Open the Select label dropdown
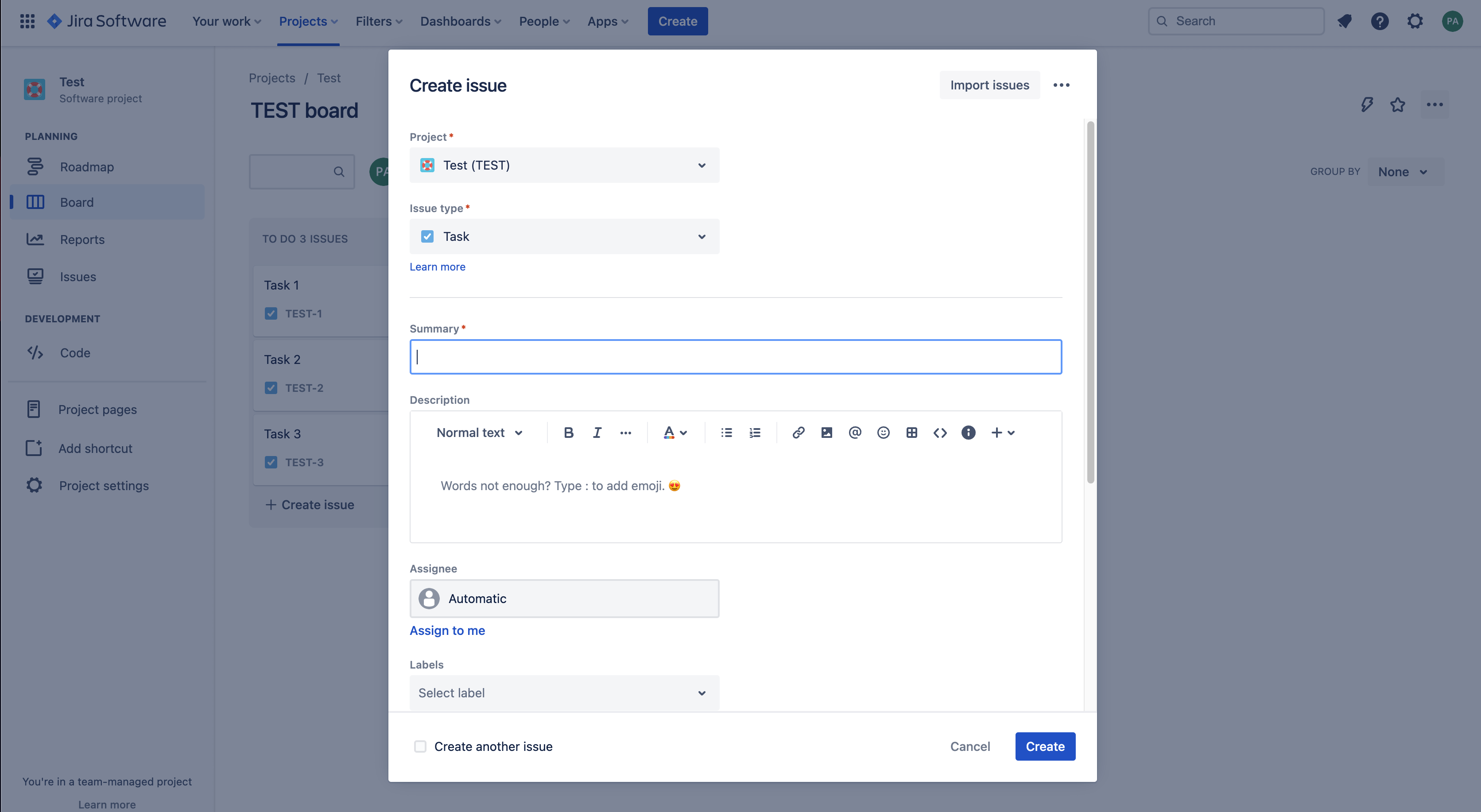The height and width of the screenshot is (812, 1481). coord(564,693)
